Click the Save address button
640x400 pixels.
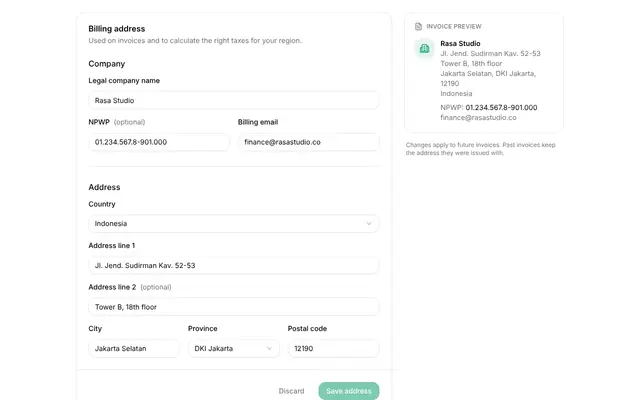(x=349, y=391)
